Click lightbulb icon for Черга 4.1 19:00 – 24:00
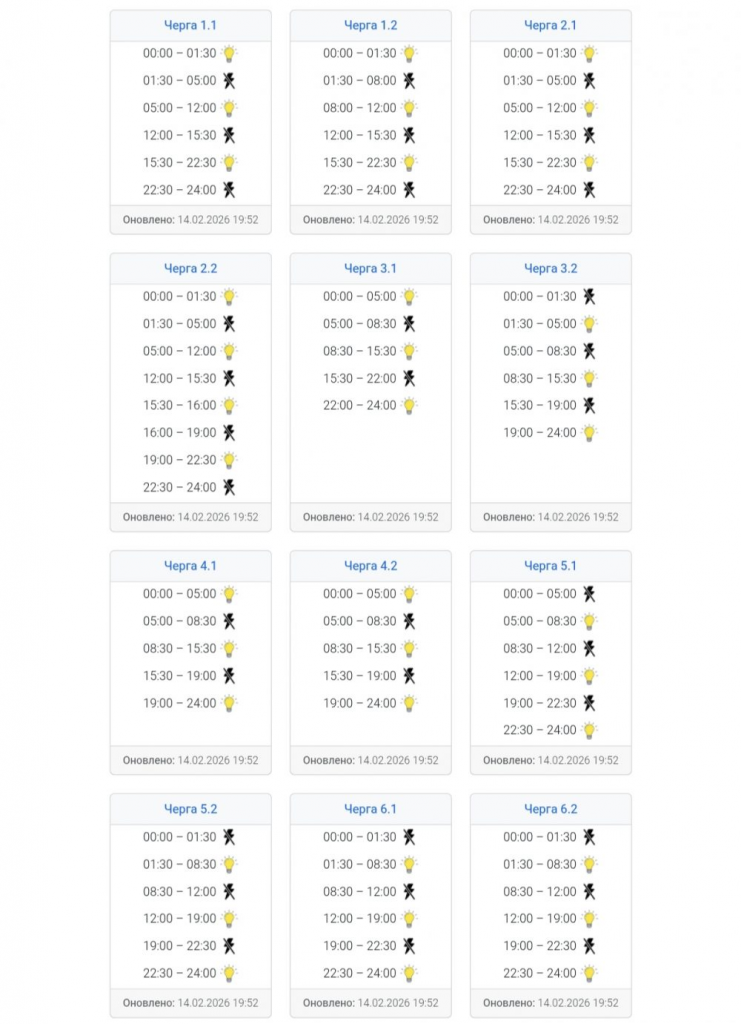This screenshot has width=741, height=1024. [x=229, y=703]
